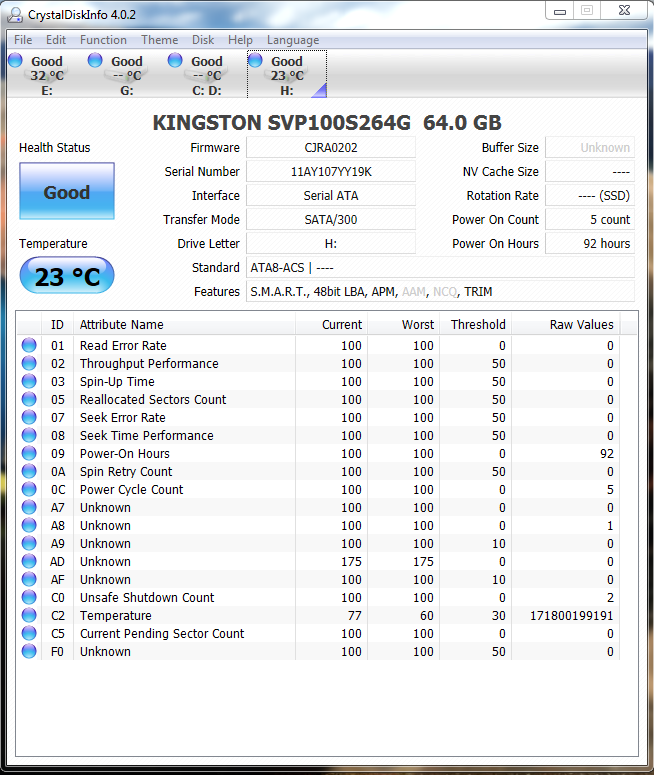
Task: Click the Rotation Rate field (SSD)
Action: (x=590, y=195)
